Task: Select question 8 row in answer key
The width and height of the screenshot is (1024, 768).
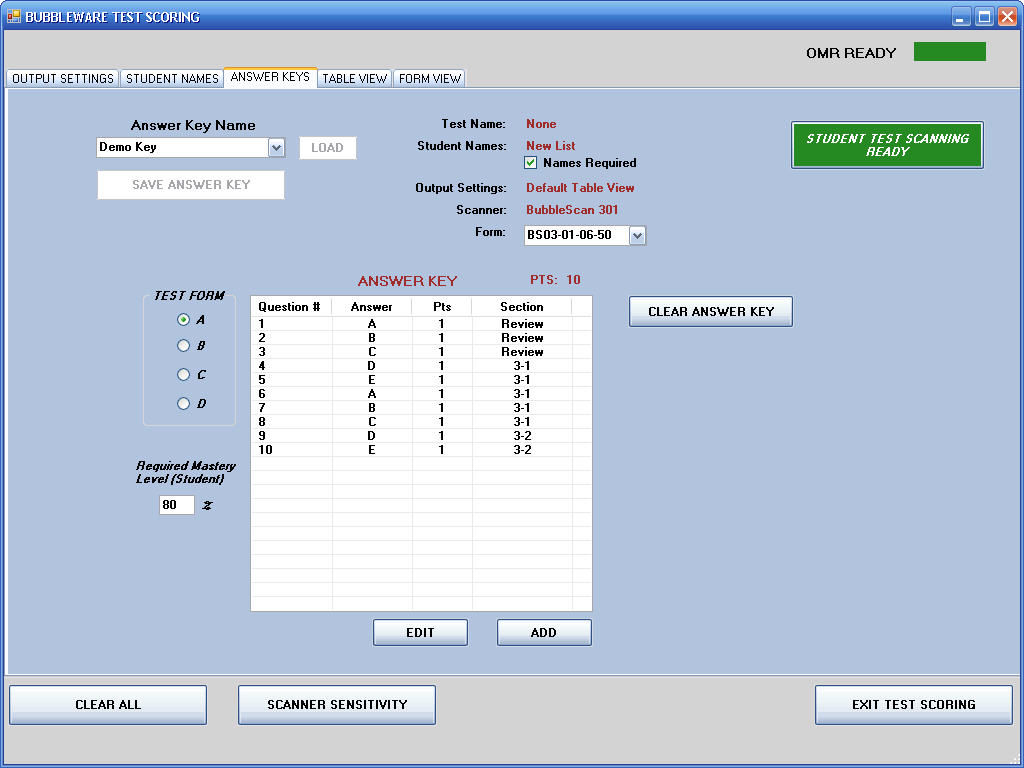Action: [x=421, y=422]
